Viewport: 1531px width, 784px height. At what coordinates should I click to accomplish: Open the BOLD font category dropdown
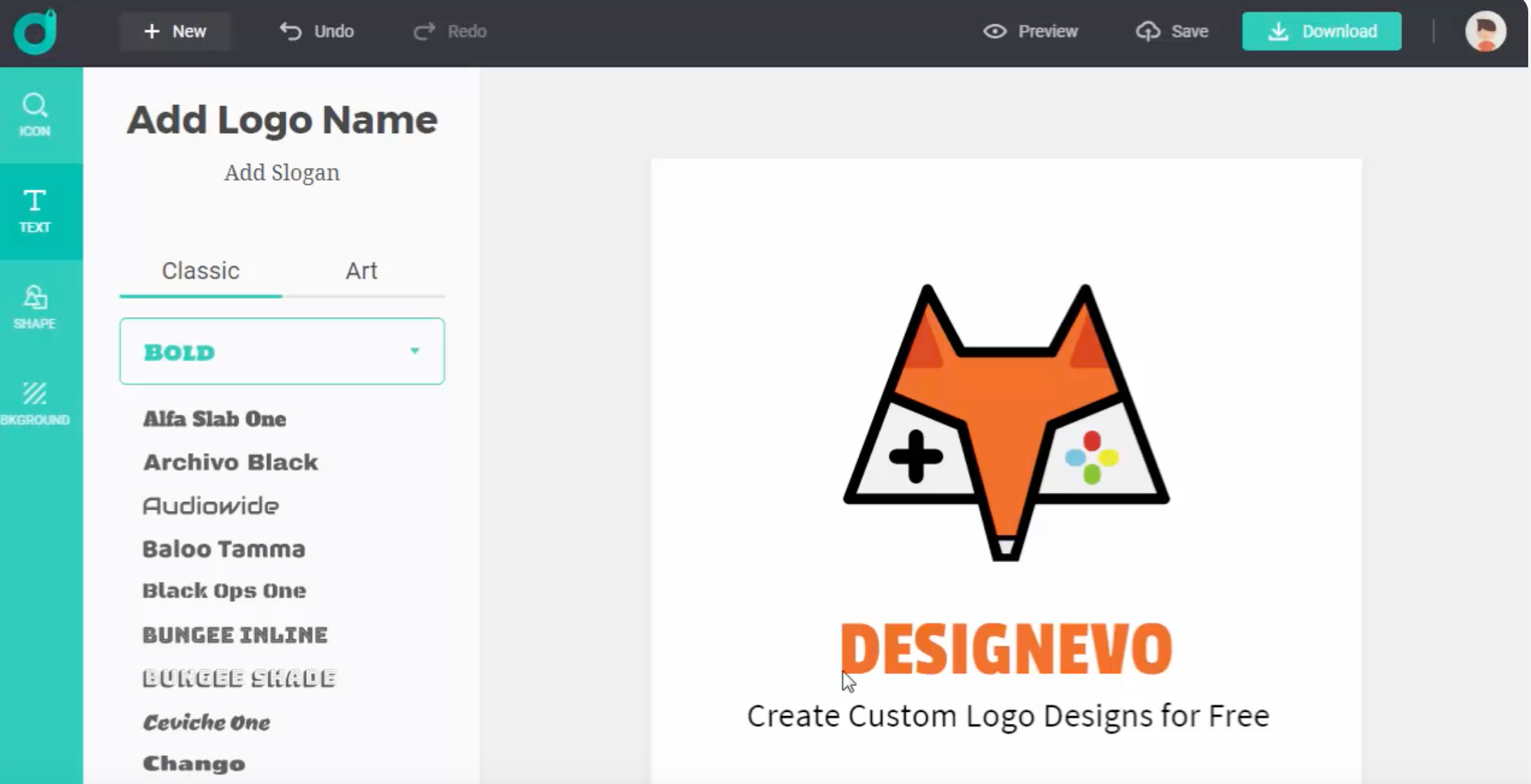(x=282, y=351)
